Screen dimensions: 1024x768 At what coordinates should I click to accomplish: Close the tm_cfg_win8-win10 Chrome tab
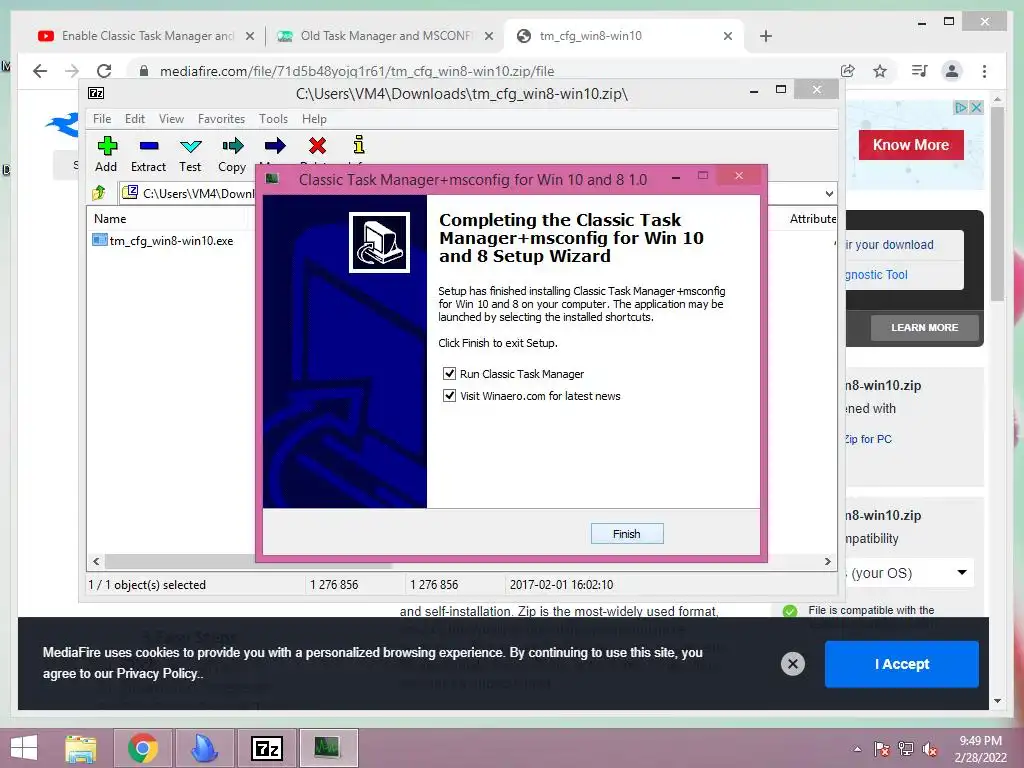pos(728,36)
